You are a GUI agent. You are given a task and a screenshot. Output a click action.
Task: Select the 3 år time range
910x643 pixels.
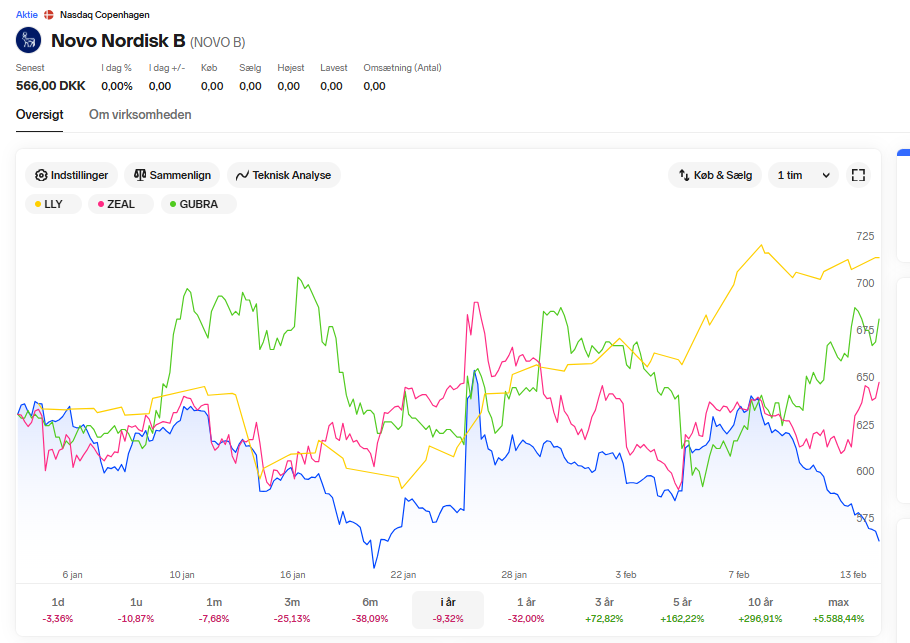click(604, 610)
